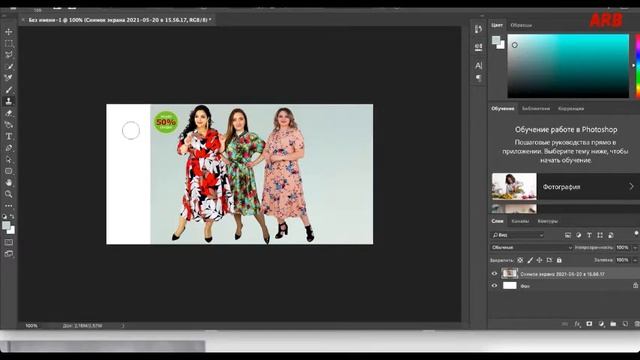Switch to the Слои layers tab
The width and height of the screenshot is (640, 360).
tap(497, 221)
